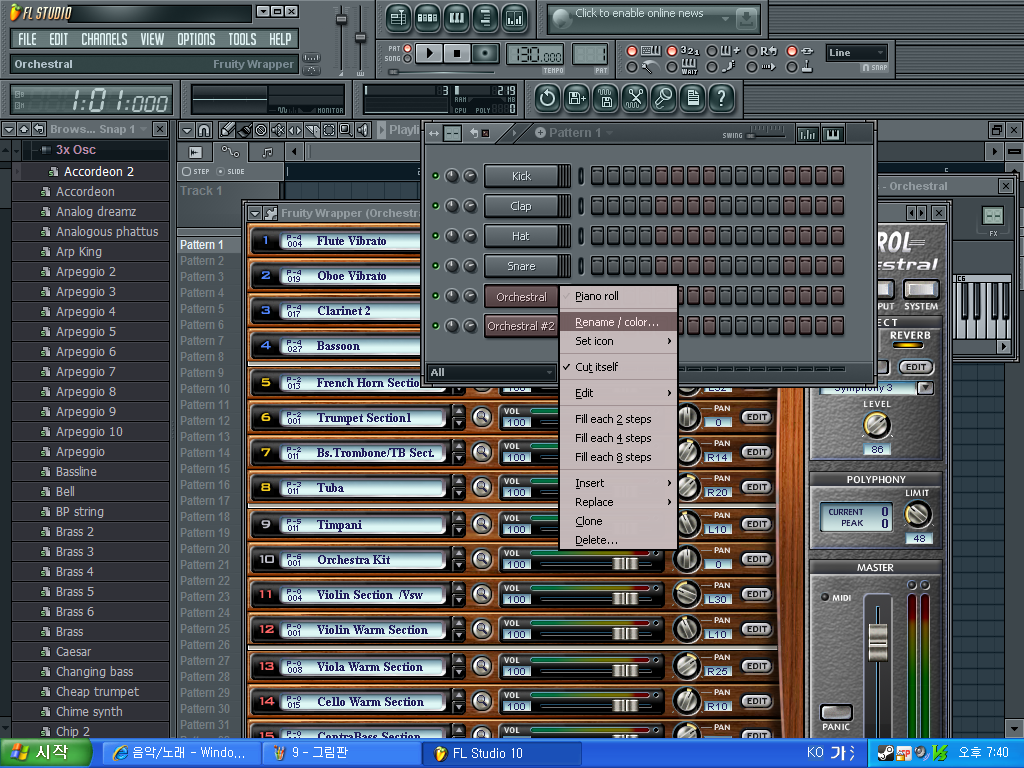The image size is (1024, 768).
Task: Click the Orchestra Kit VOL slider
Action: (624, 563)
